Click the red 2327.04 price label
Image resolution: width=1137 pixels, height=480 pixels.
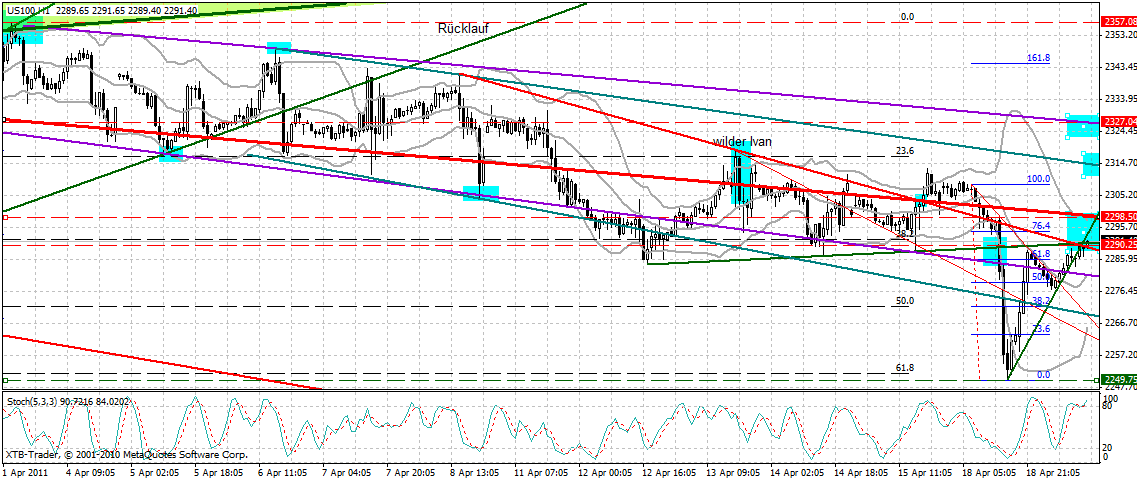coord(1118,122)
